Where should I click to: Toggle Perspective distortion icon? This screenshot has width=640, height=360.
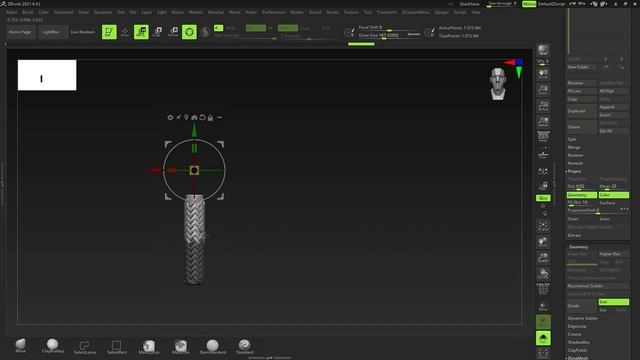pyautogui.click(x=543, y=137)
